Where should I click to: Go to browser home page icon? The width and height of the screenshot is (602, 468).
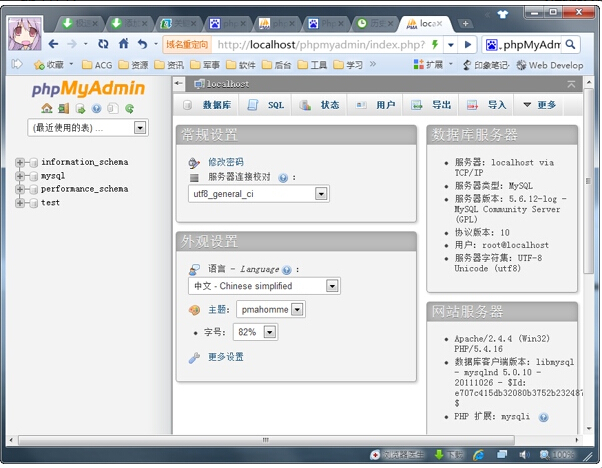tap(123, 44)
